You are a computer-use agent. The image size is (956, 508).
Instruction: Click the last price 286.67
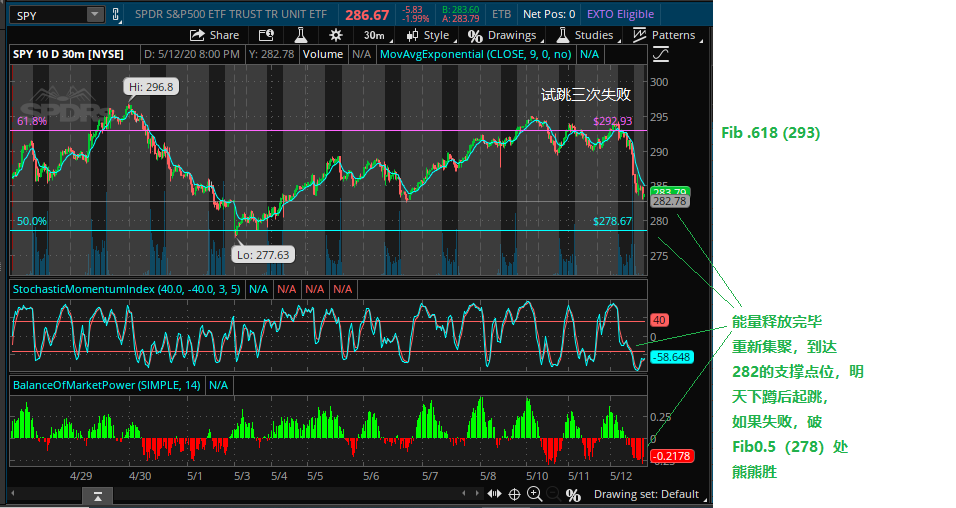(366, 15)
